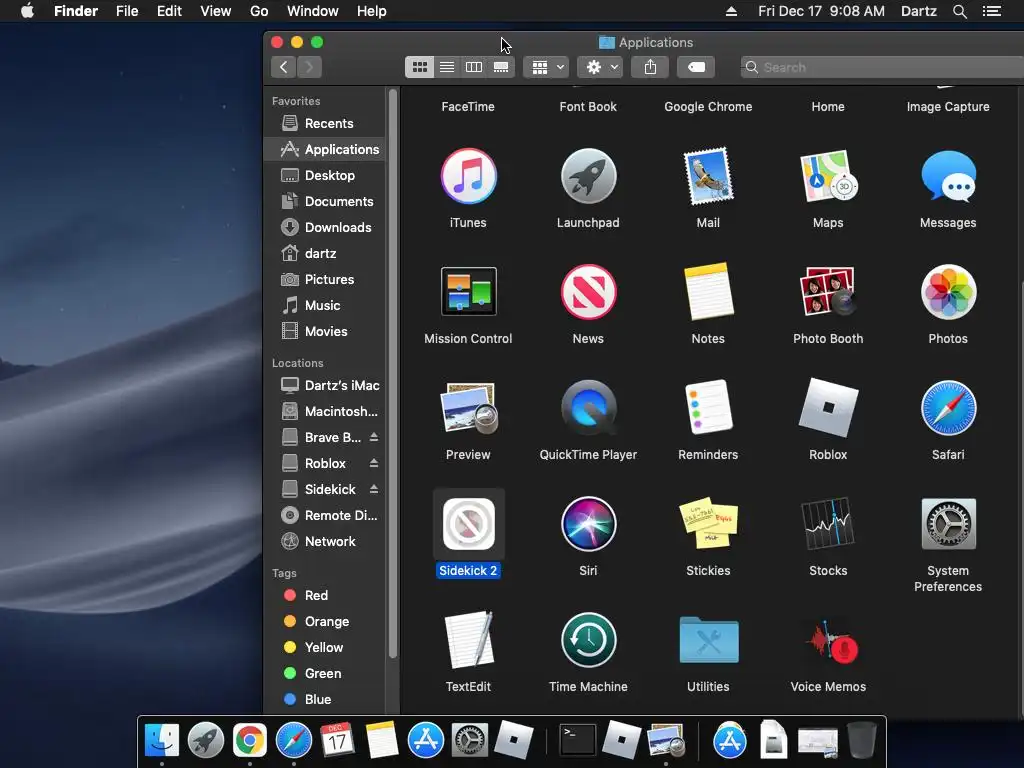
Task: Switch to gallery view
Action: 501,67
